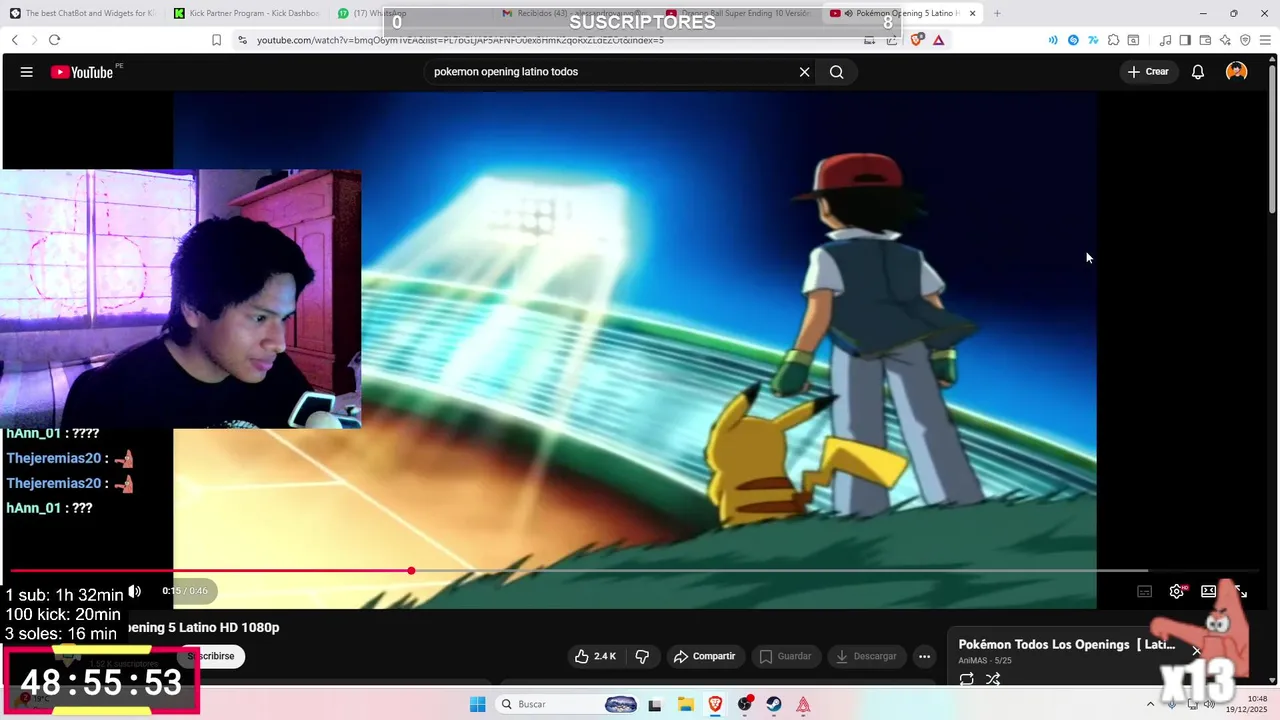Close the playlist panel
Image resolution: width=1280 pixels, height=720 pixels.
coord(1196,651)
